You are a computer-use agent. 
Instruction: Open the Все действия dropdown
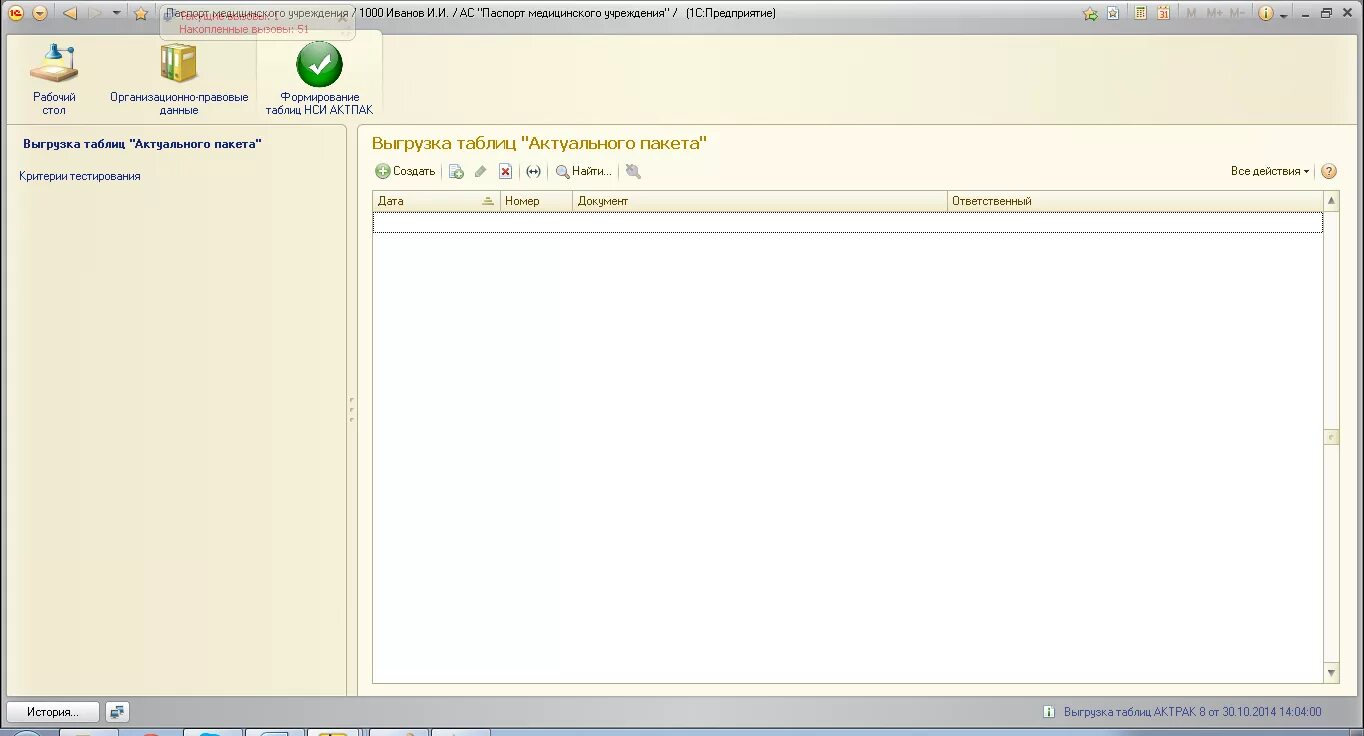(x=1270, y=171)
